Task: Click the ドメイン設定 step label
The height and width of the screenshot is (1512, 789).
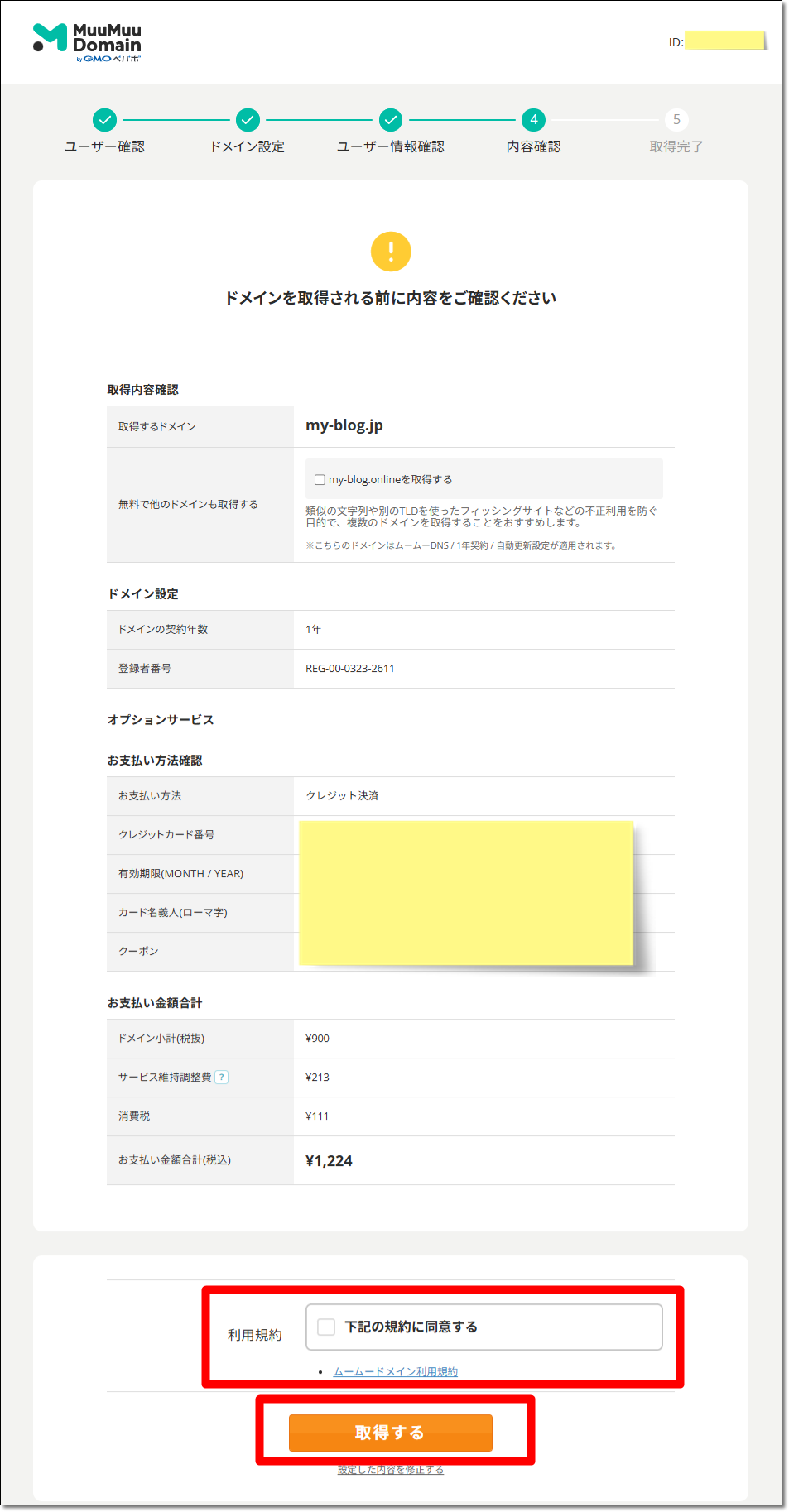Action: [248, 146]
